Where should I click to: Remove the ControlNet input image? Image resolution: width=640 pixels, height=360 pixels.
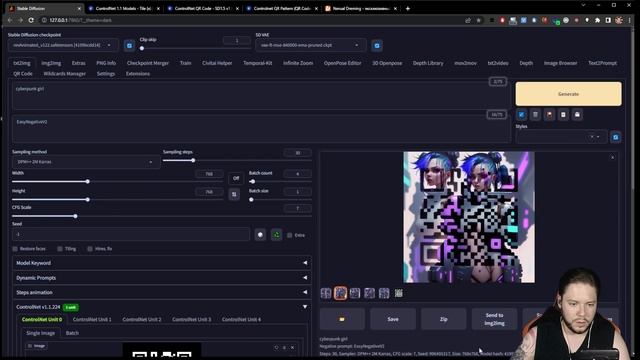(x=292, y=347)
